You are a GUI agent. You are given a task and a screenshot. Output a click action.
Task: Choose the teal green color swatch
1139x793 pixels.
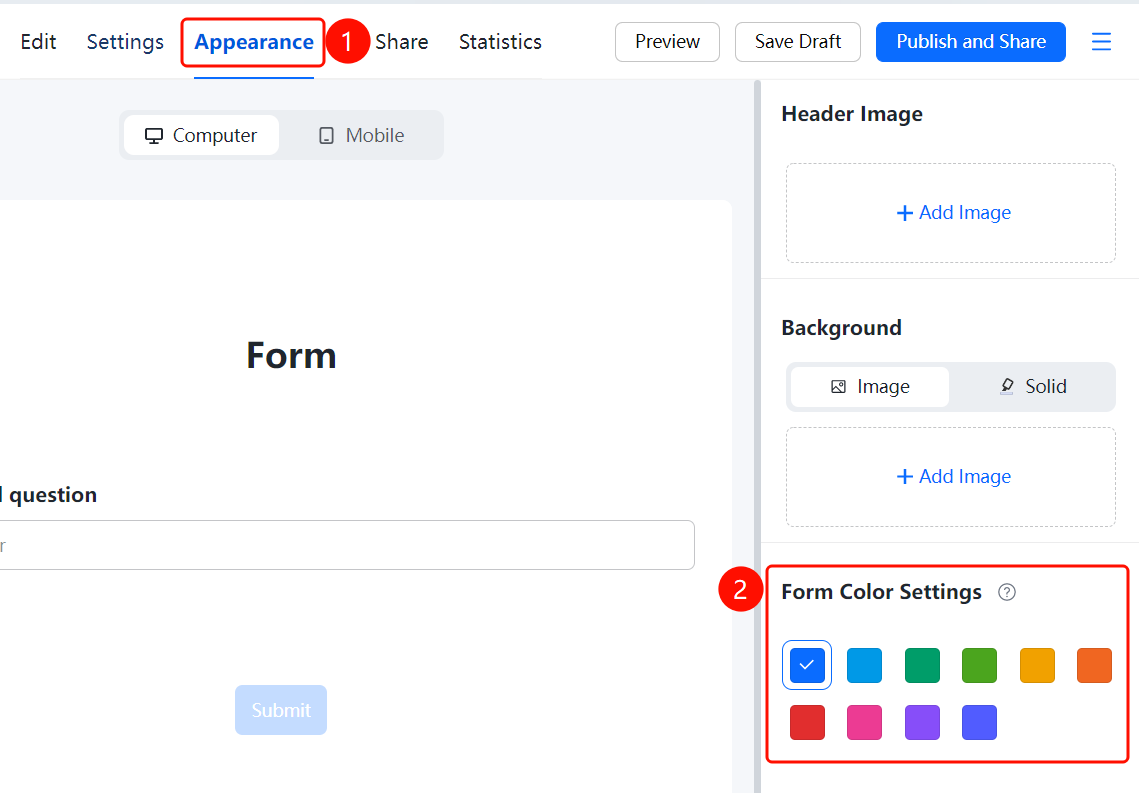point(922,665)
